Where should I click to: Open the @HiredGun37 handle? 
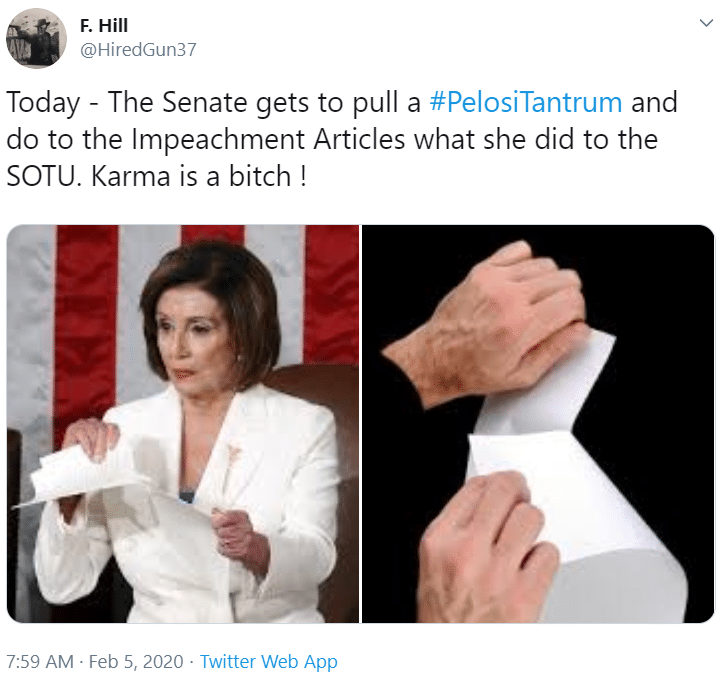[138, 49]
